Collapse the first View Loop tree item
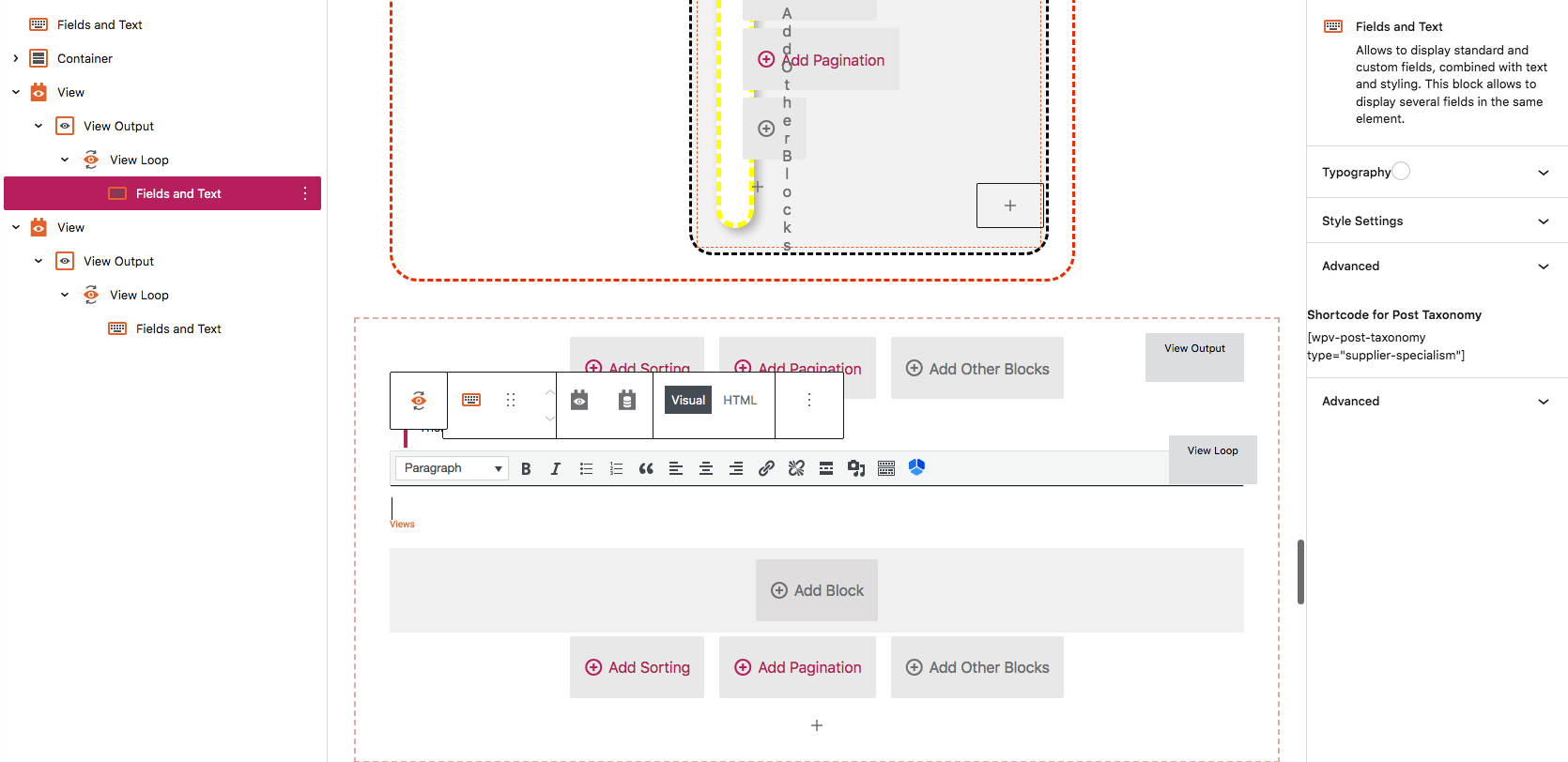The width and height of the screenshot is (1568, 762). click(x=65, y=160)
